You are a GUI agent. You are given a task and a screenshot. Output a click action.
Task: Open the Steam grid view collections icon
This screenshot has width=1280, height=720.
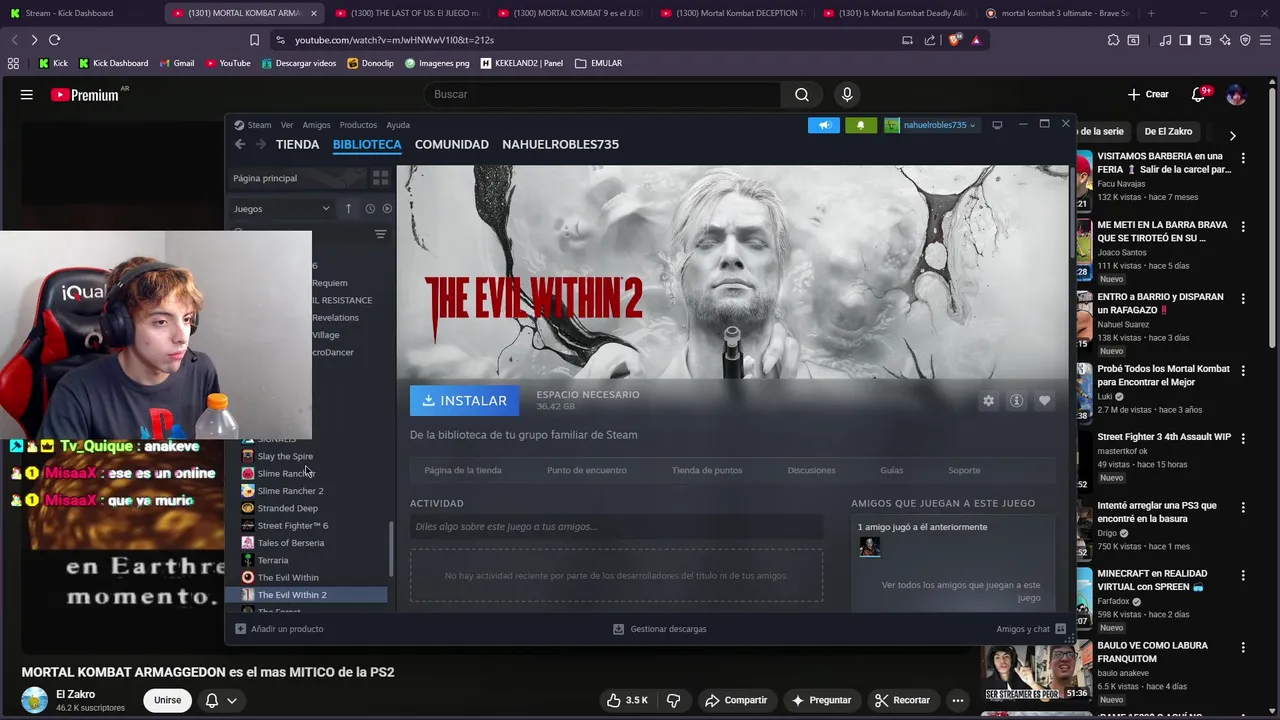[x=380, y=178]
